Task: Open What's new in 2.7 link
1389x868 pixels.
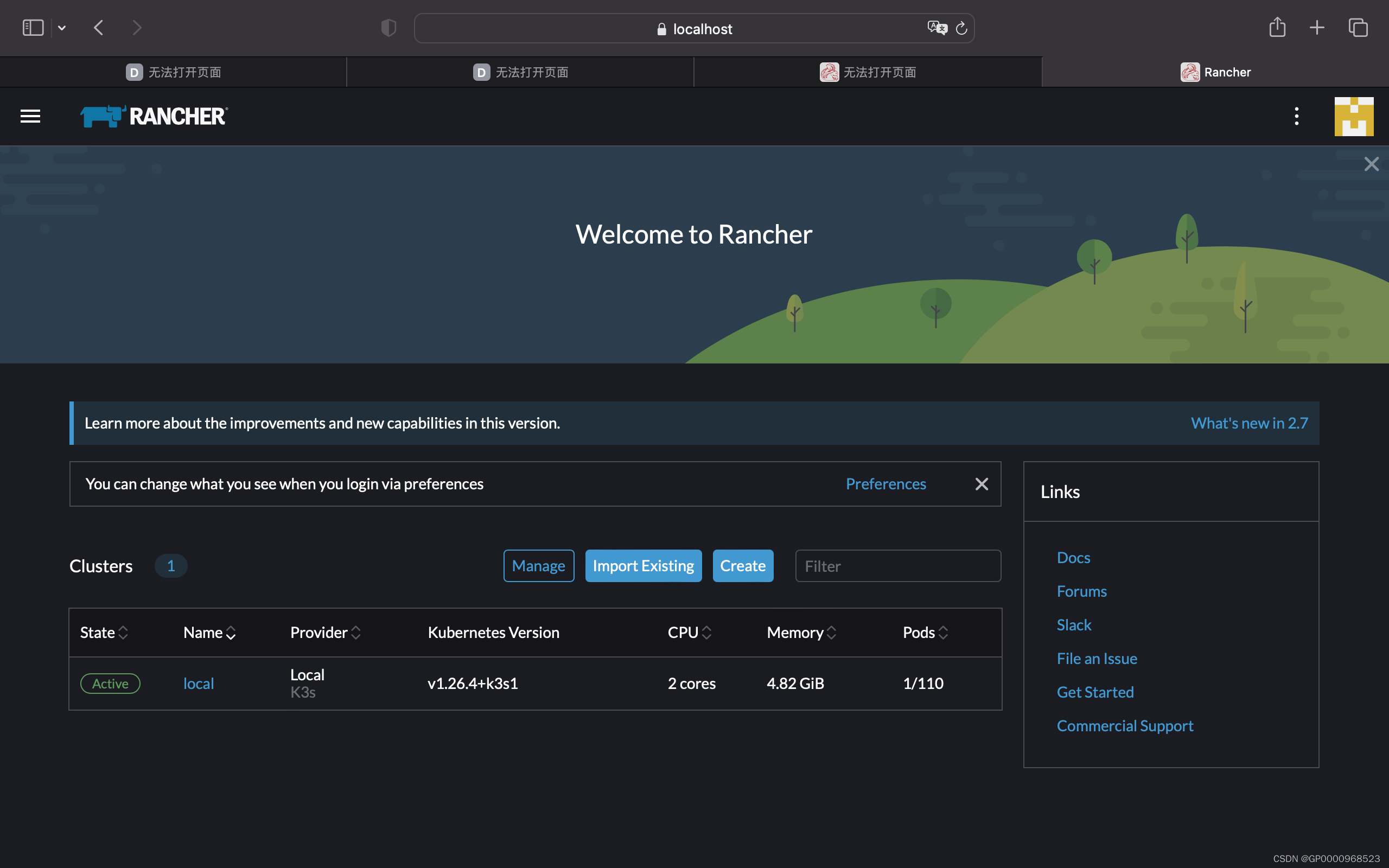Action: click(x=1249, y=423)
